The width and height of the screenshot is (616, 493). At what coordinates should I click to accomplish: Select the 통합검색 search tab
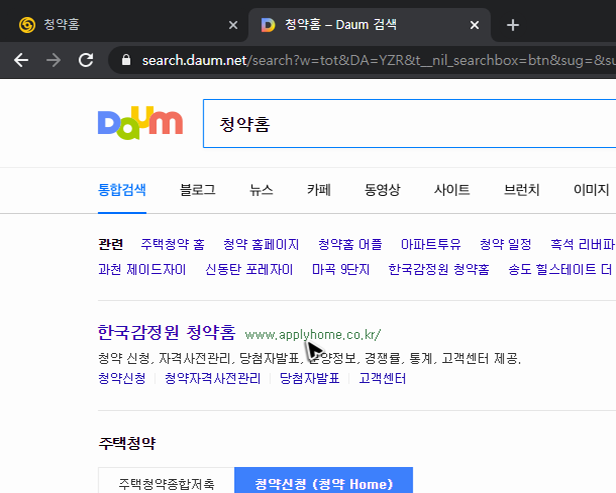tap(122, 190)
